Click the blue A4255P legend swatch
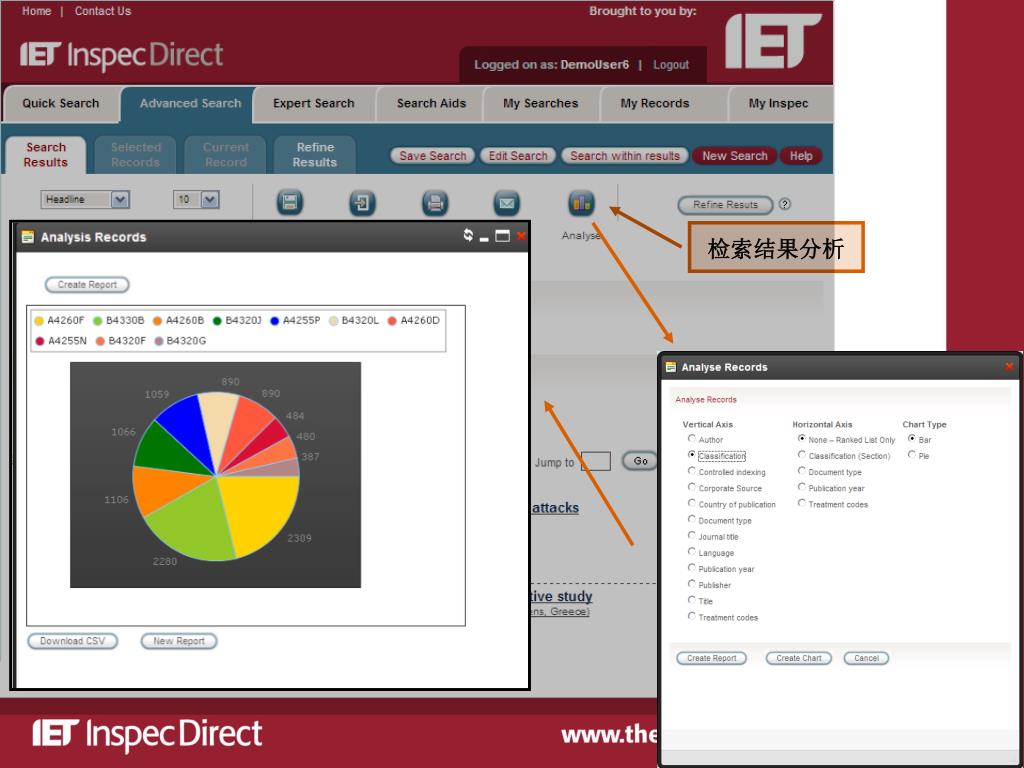This screenshot has width=1024, height=768. click(275, 321)
